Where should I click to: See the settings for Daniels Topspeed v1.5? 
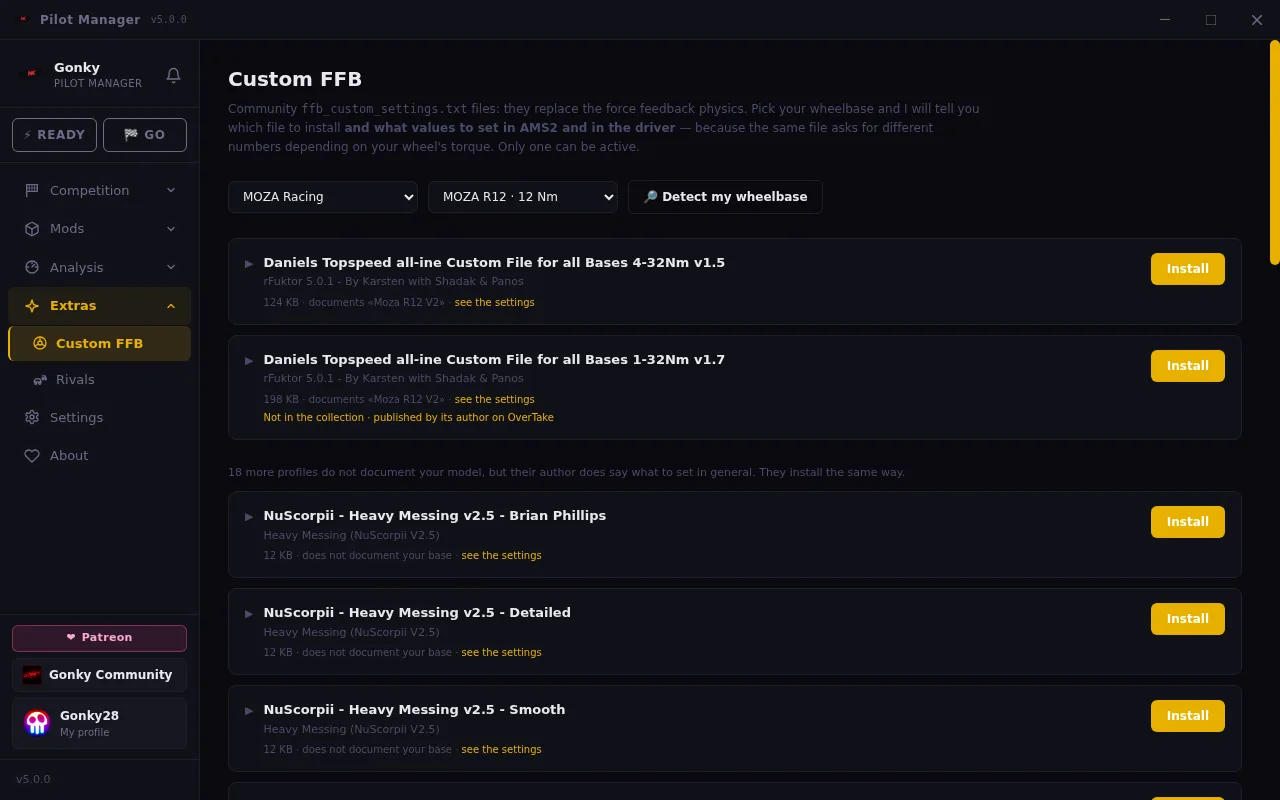point(494,302)
